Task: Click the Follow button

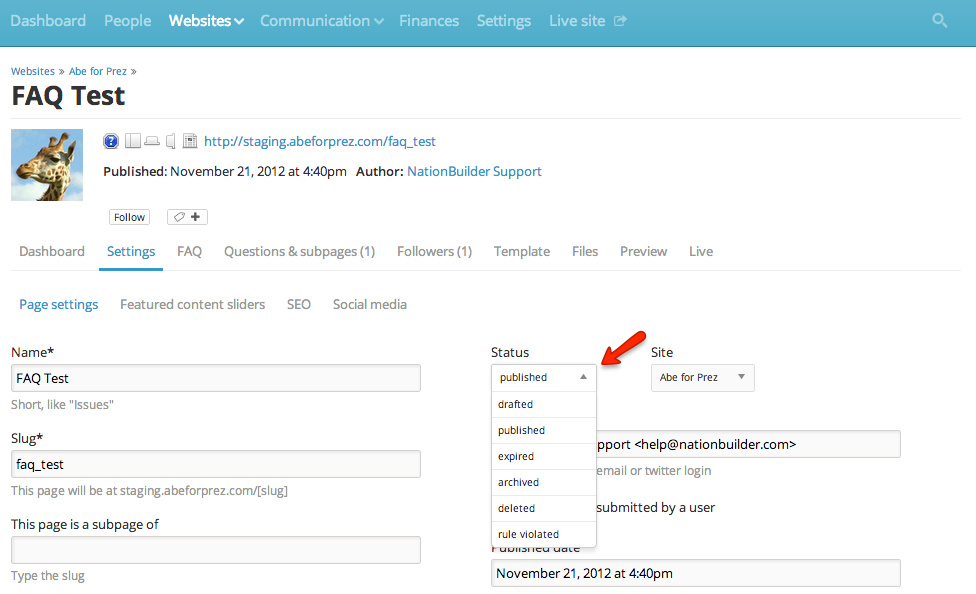Action: pos(129,217)
